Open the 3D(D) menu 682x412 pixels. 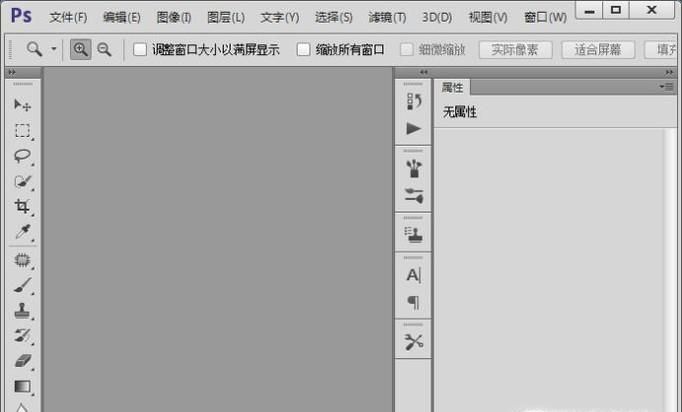click(437, 17)
